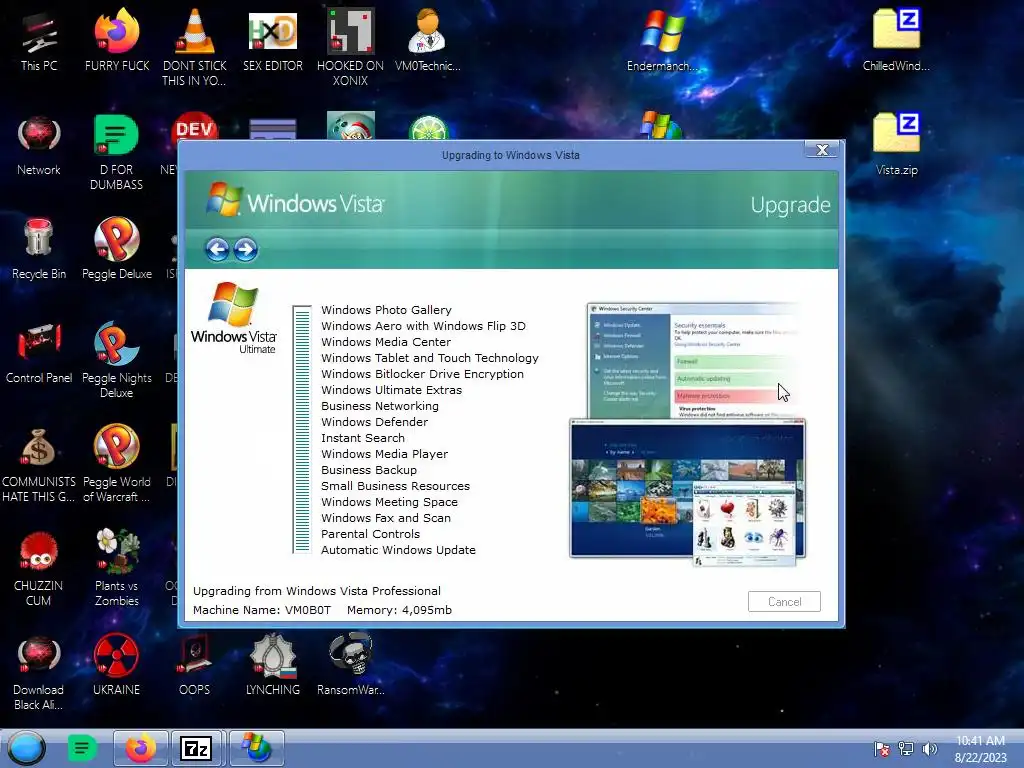Click the 'Instant Search' text
Image resolution: width=1024 pixels, height=768 pixels.
362,438
